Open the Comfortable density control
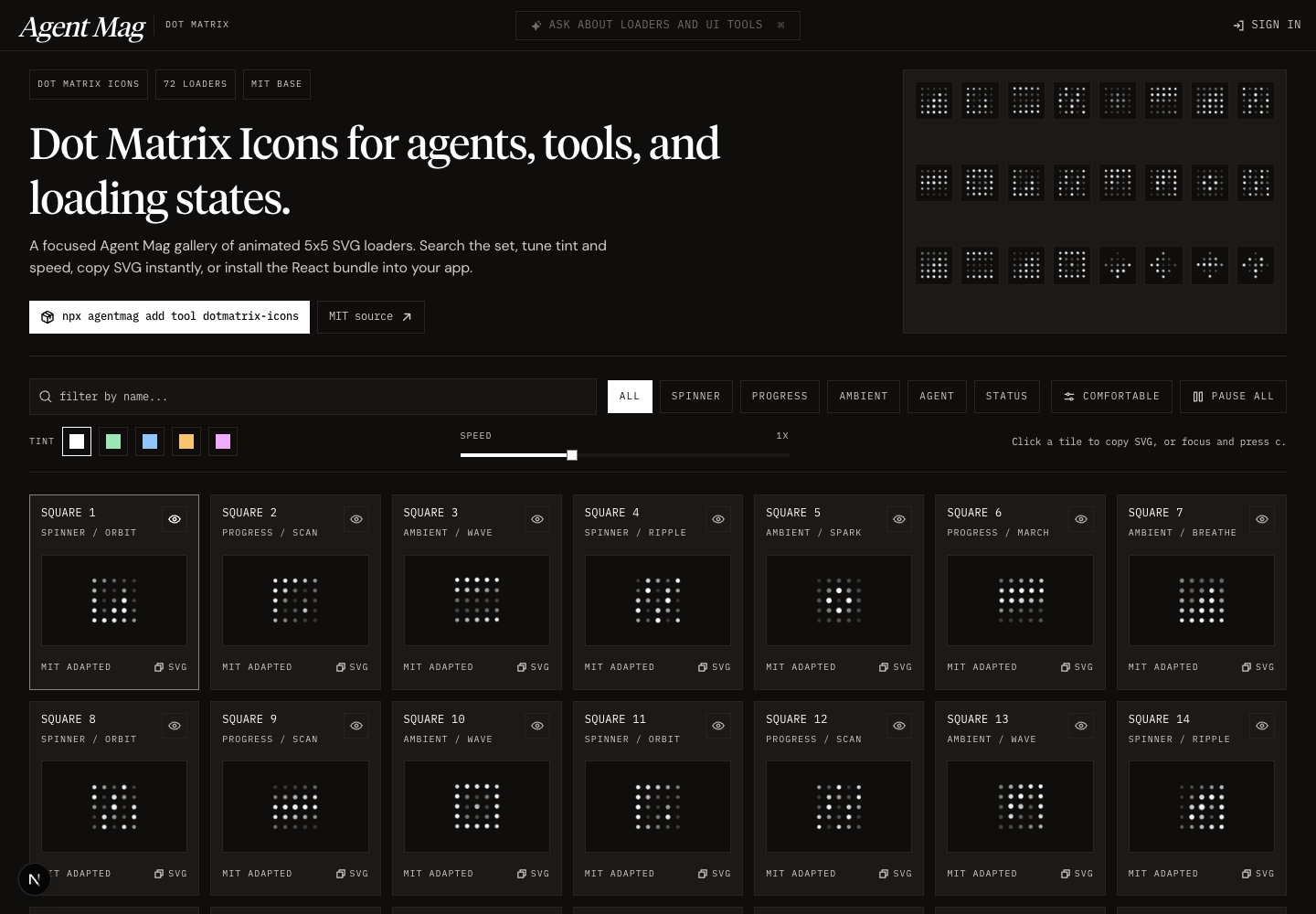This screenshot has height=914, width=1316. pos(1111,397)
